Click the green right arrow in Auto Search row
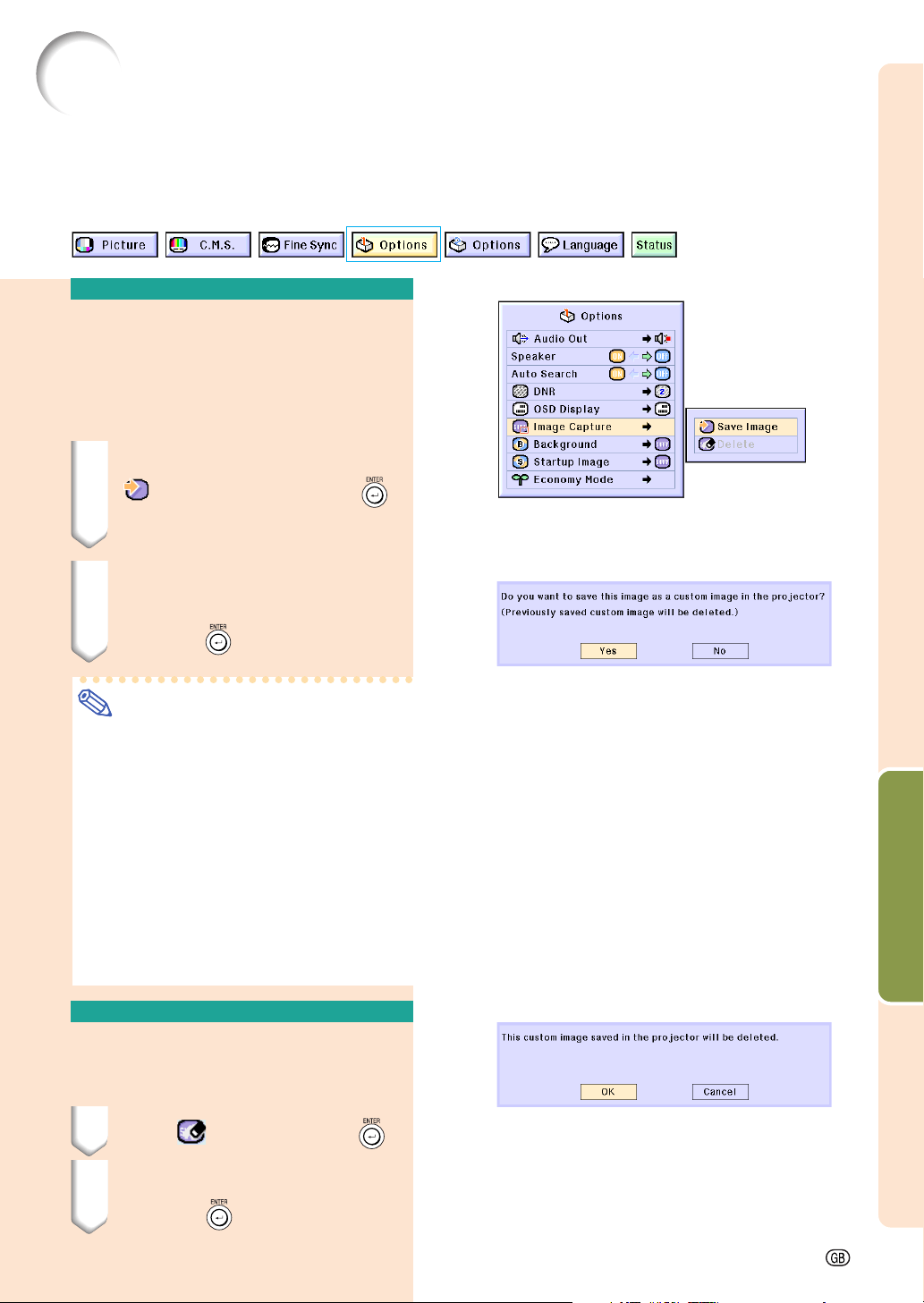This screenshot has width=924, height=1303. click(x=648, y=374)
